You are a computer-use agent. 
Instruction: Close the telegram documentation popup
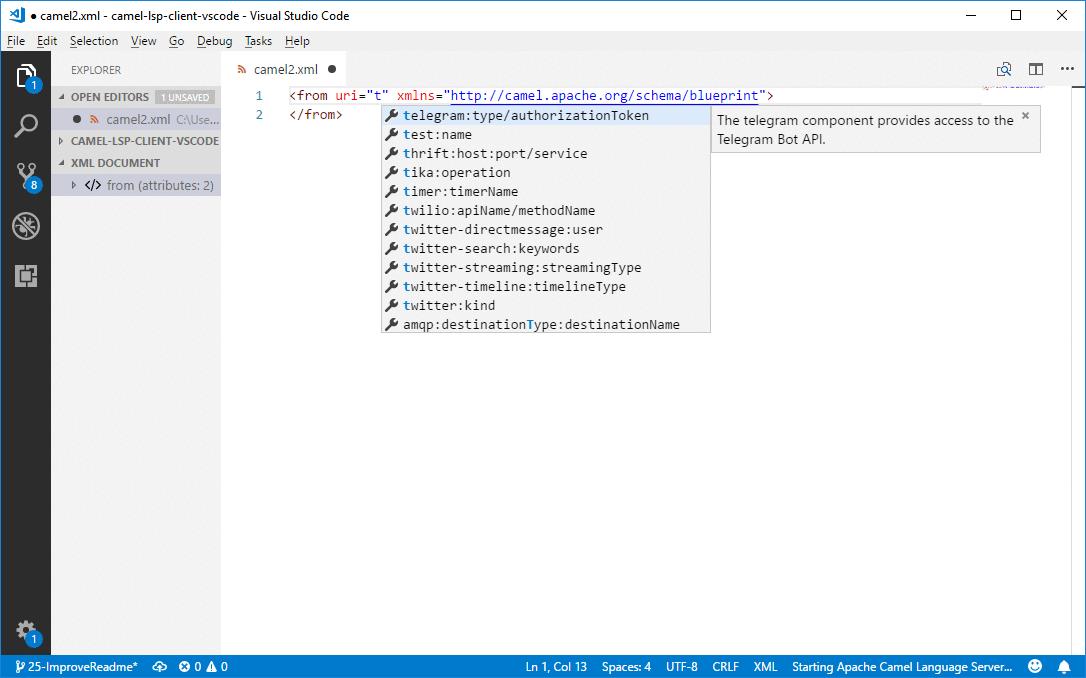(x=1026, y=116)
